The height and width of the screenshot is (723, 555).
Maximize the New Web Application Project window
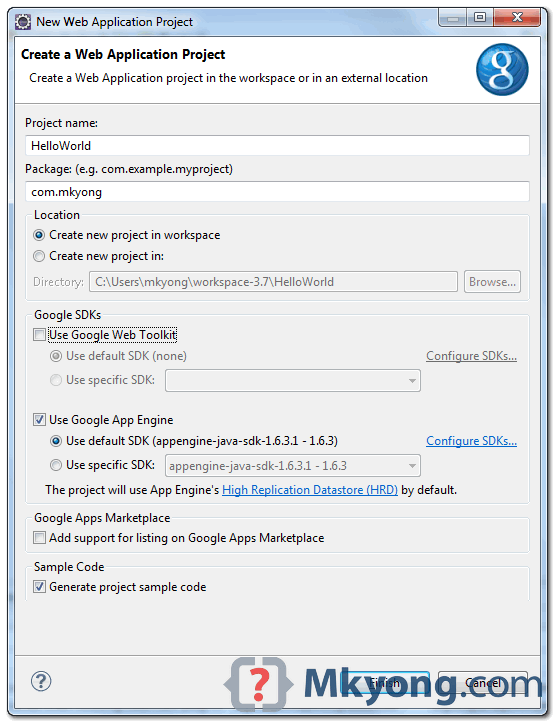click(x=479, y=18)
